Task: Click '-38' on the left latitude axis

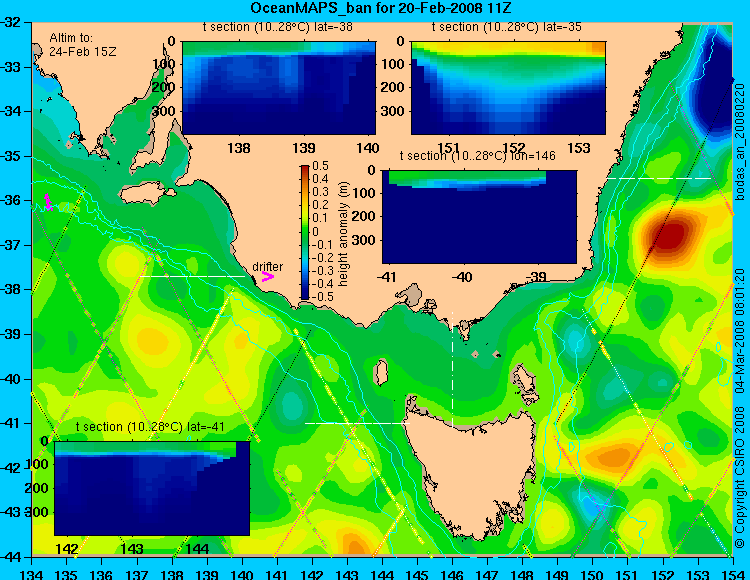Action: (x=11, y=290)
